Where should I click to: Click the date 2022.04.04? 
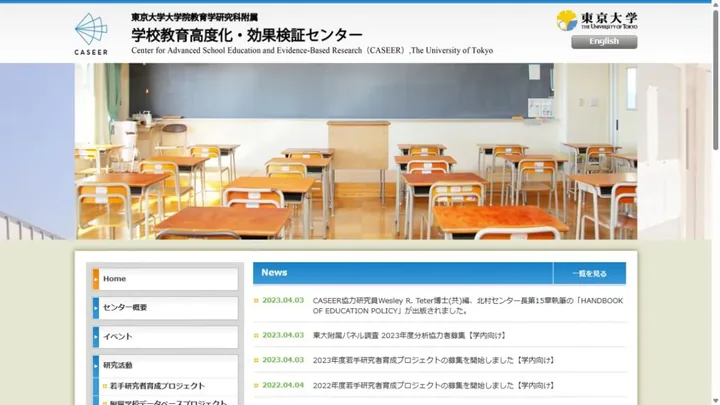283,385
